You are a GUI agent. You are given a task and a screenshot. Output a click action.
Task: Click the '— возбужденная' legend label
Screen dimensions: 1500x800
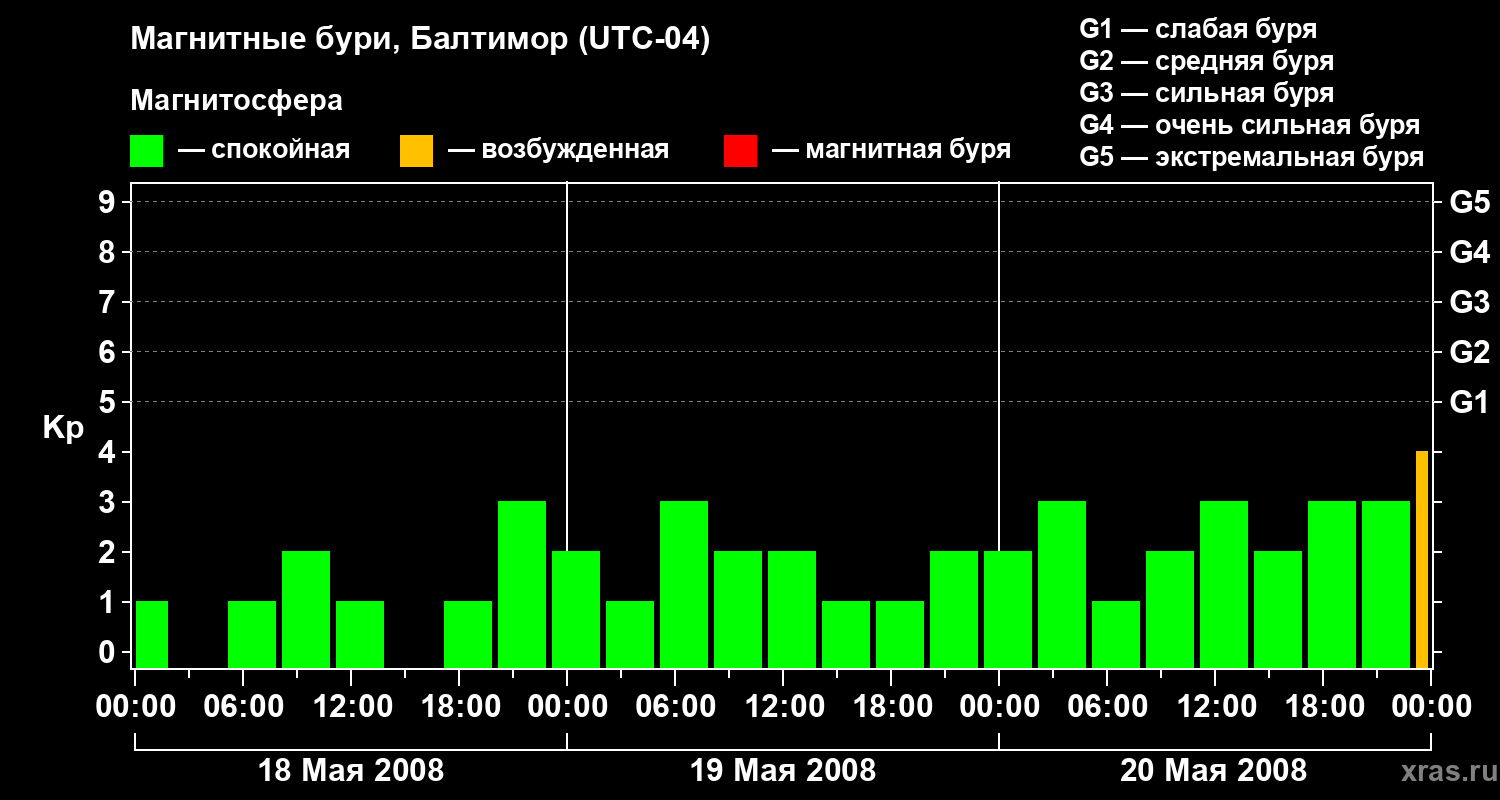pos(558,150)
